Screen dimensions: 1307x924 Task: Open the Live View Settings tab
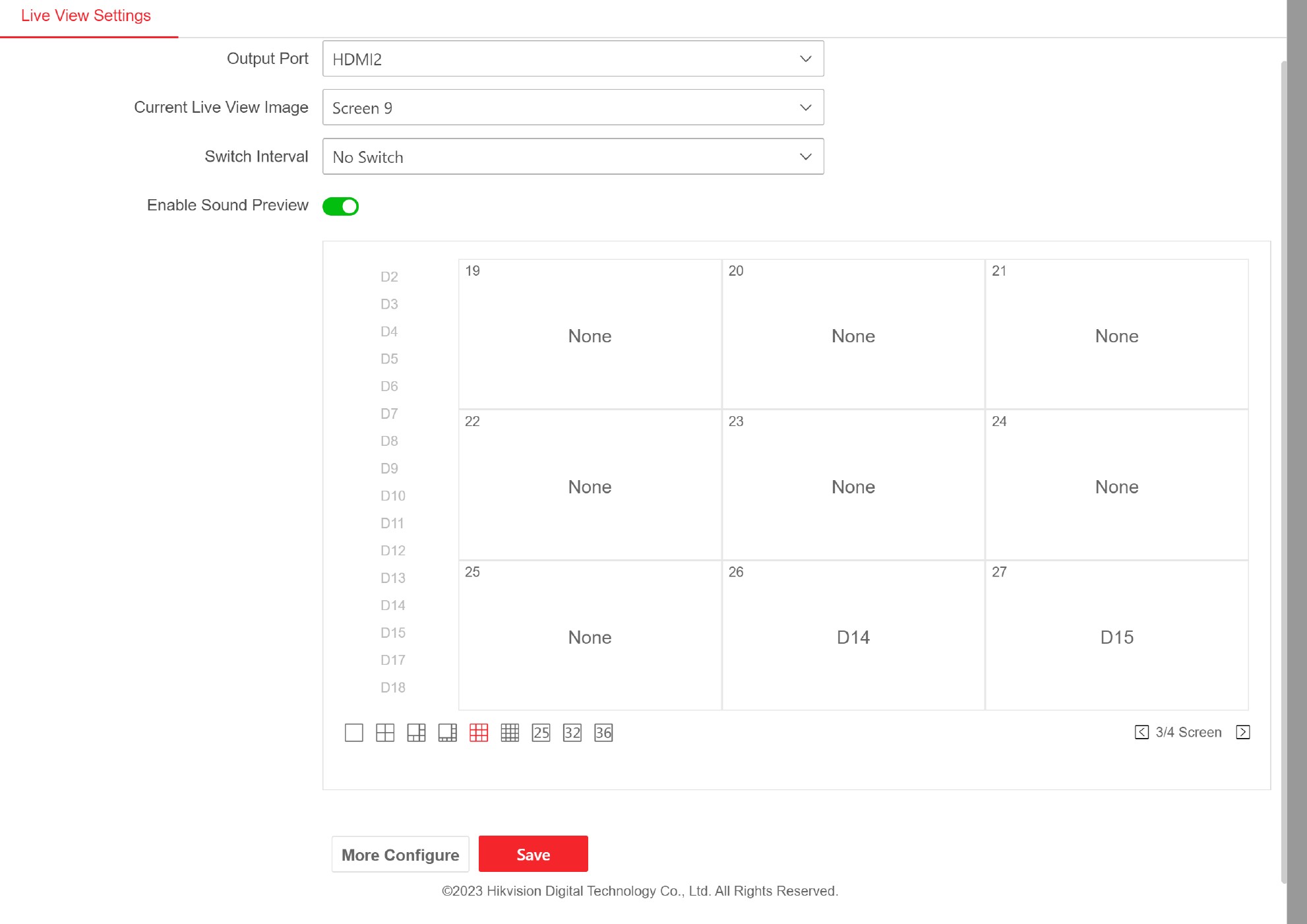[86, 16]
